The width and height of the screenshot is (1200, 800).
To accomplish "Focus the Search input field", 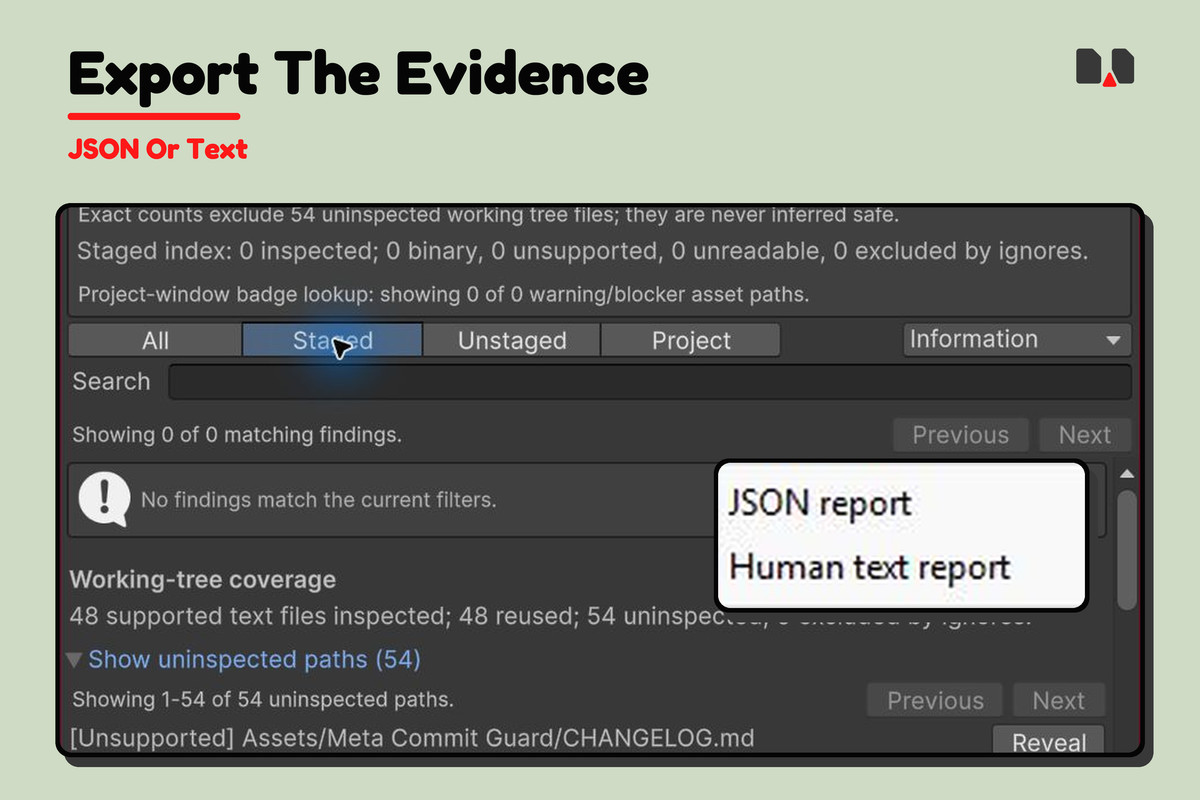I will pyautogui.click(x=650, y=382).
